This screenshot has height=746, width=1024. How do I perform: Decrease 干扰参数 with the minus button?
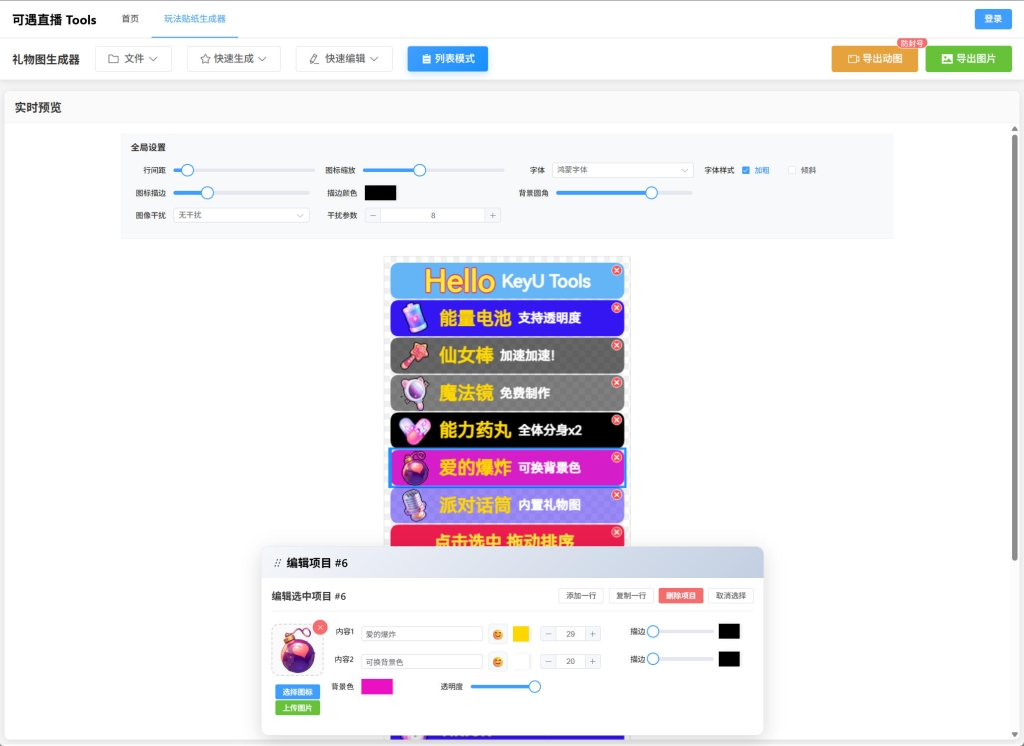373,215
